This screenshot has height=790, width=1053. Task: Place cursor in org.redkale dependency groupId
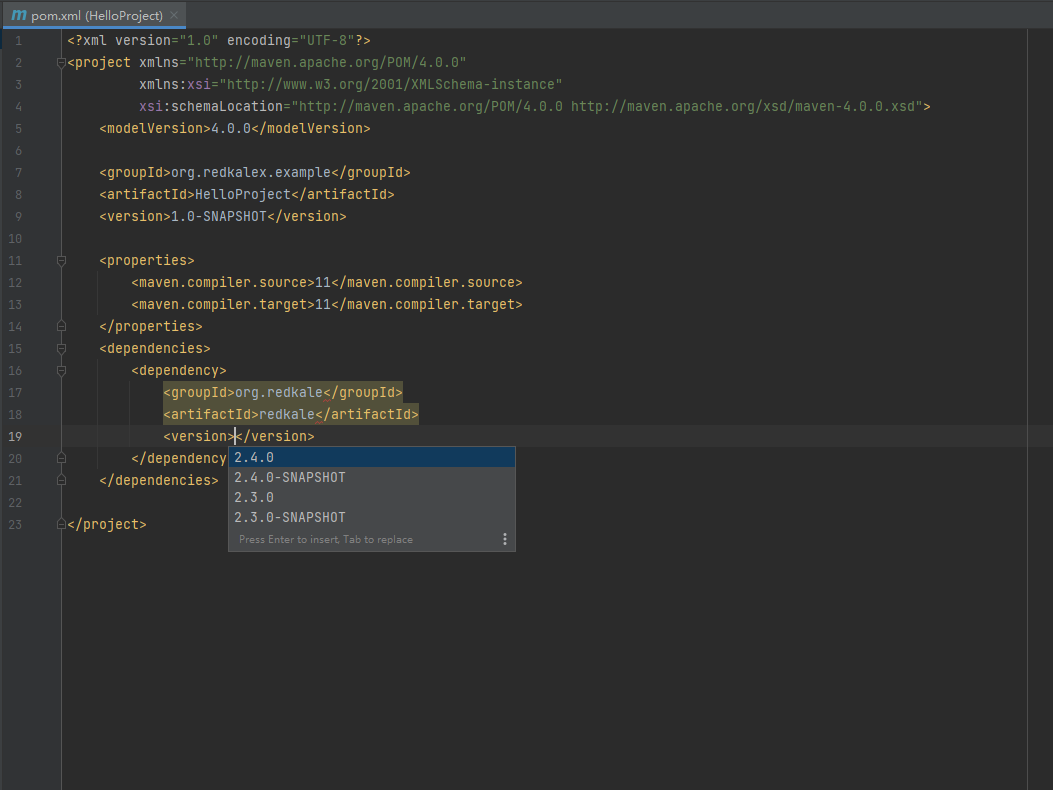[278, 392]
